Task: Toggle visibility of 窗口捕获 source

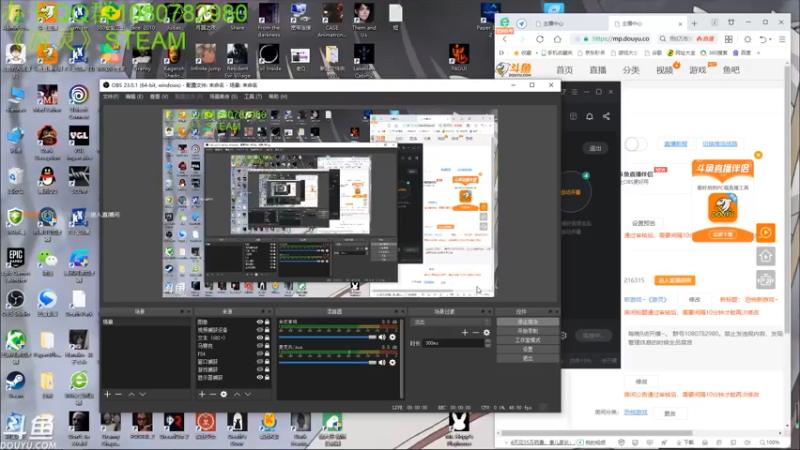Action: tap(260, 362)
